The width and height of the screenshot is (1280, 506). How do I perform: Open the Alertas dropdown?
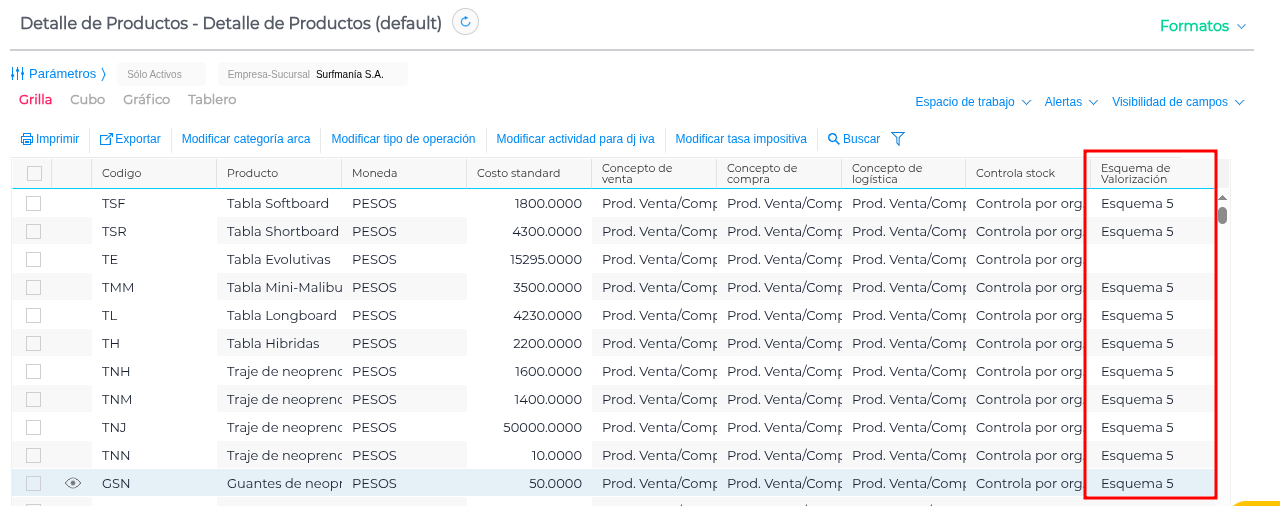tap(1071, 102)
